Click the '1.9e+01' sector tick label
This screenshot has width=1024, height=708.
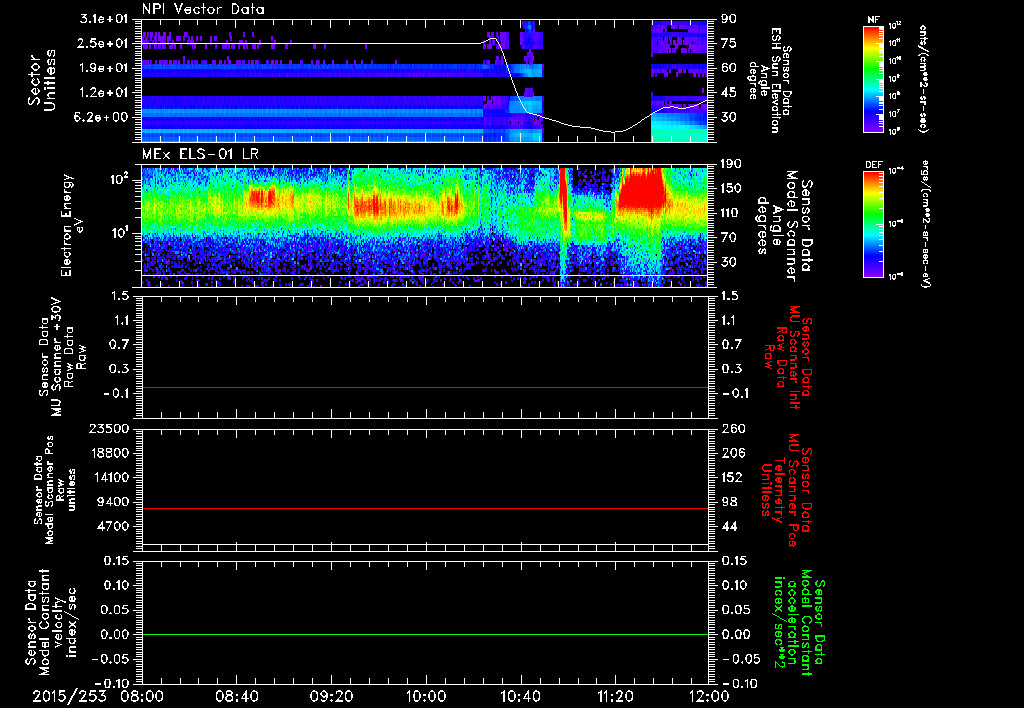(105, 68)
